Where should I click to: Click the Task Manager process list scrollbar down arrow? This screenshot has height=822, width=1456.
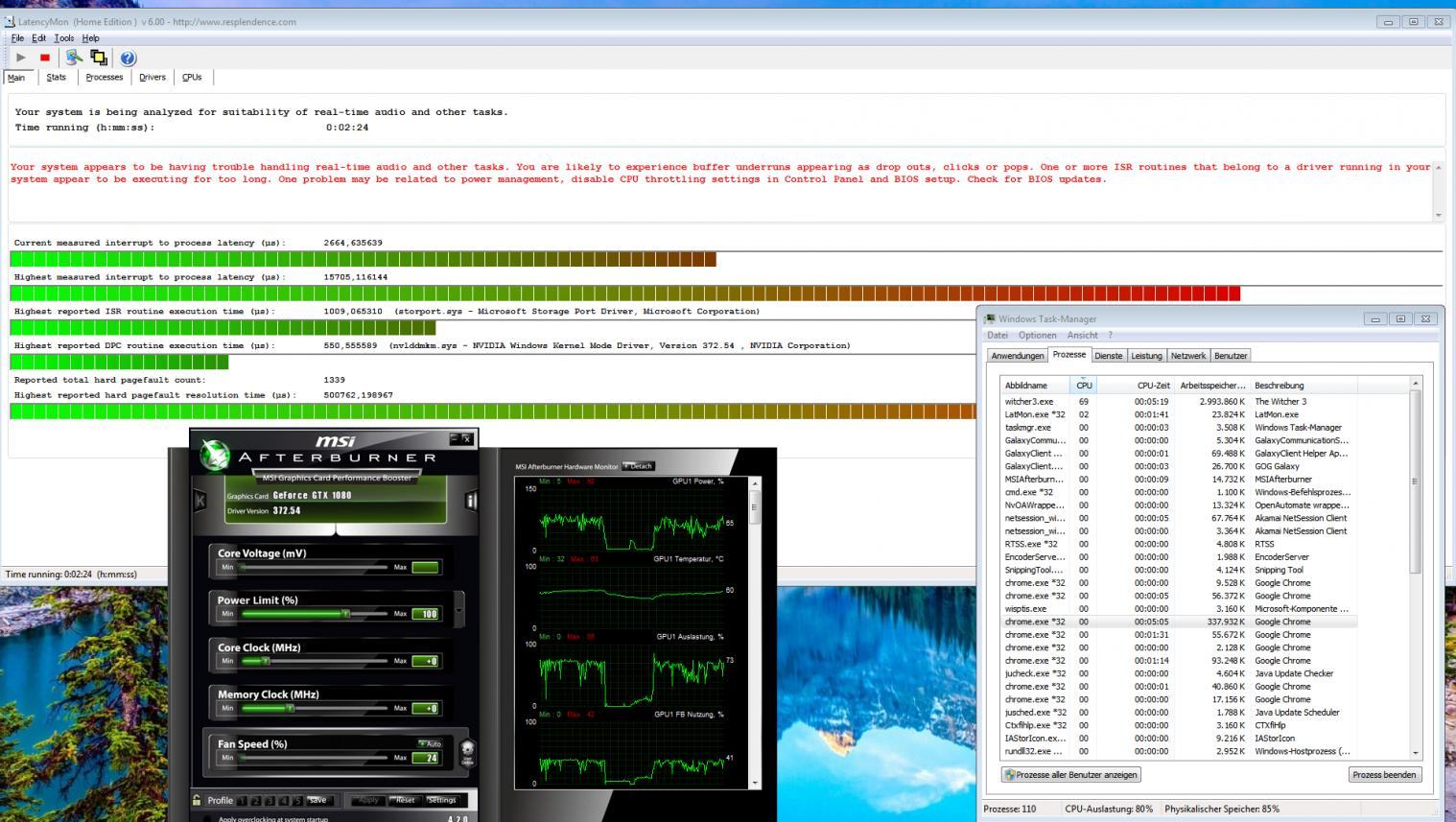click(x=1415, y=753)
